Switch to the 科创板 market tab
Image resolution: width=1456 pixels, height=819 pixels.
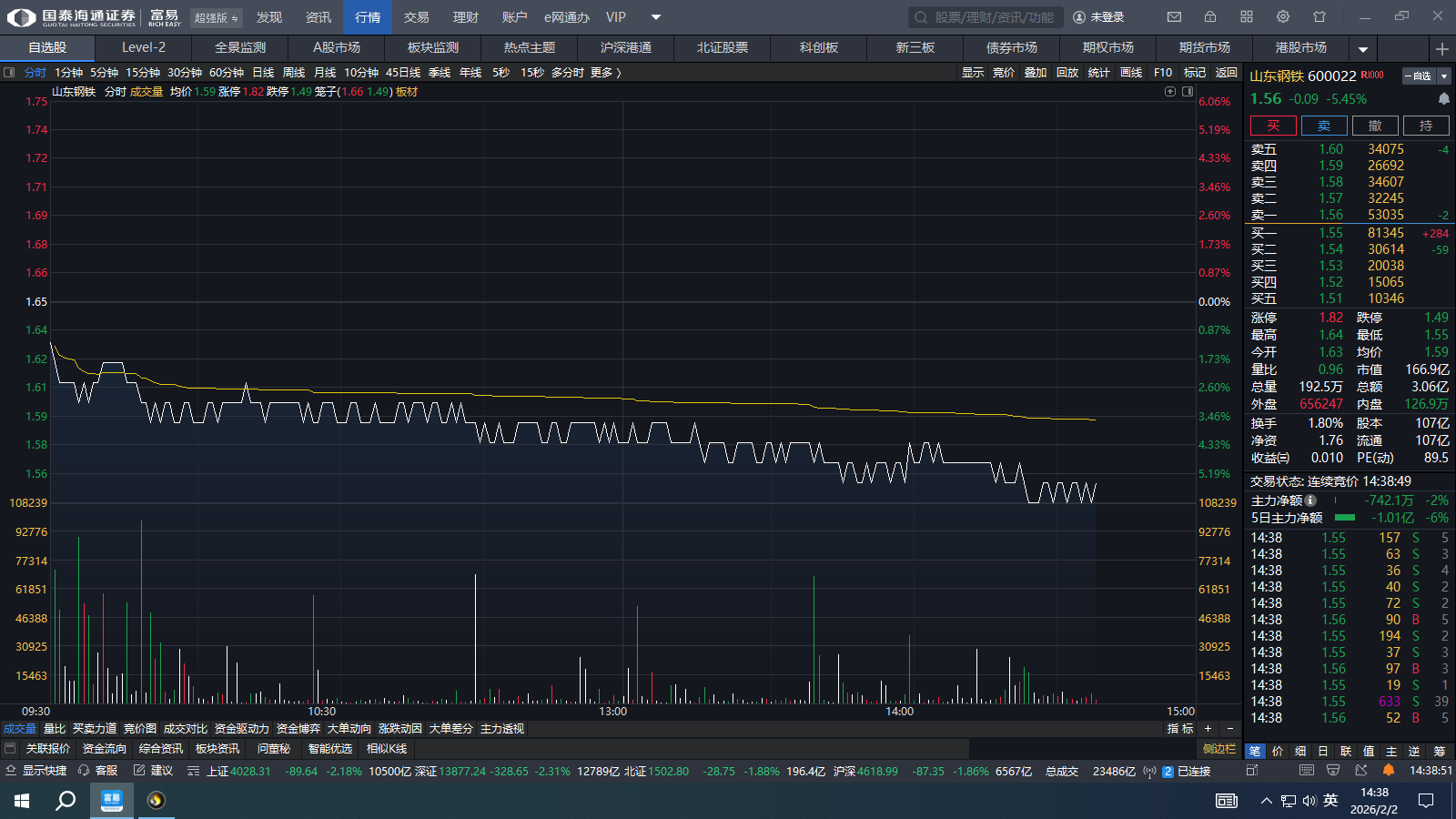tap(819, 48)
